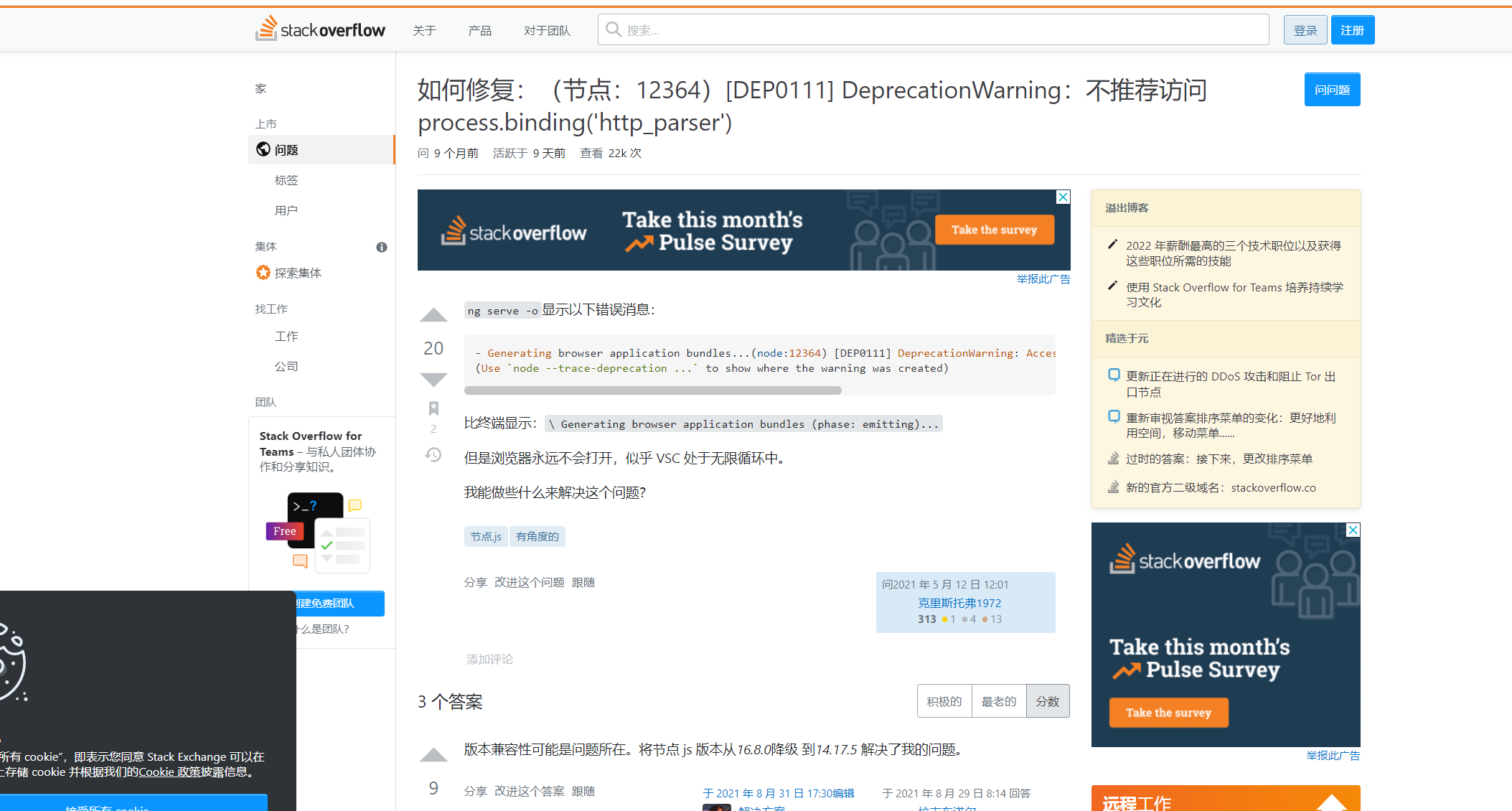The width and height of the screenshot is (1512, 811).
Task: Sort answers by 积极的
Action: tap(944, 701)
